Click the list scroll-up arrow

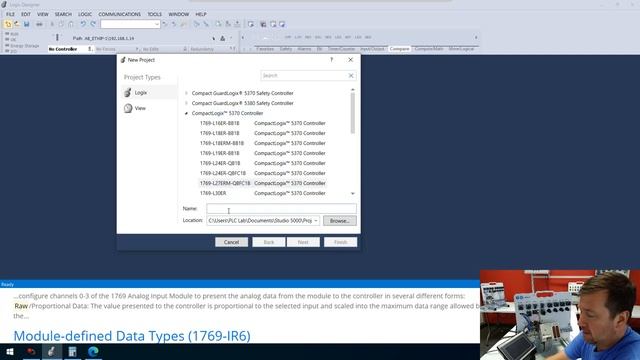(353, 89)
